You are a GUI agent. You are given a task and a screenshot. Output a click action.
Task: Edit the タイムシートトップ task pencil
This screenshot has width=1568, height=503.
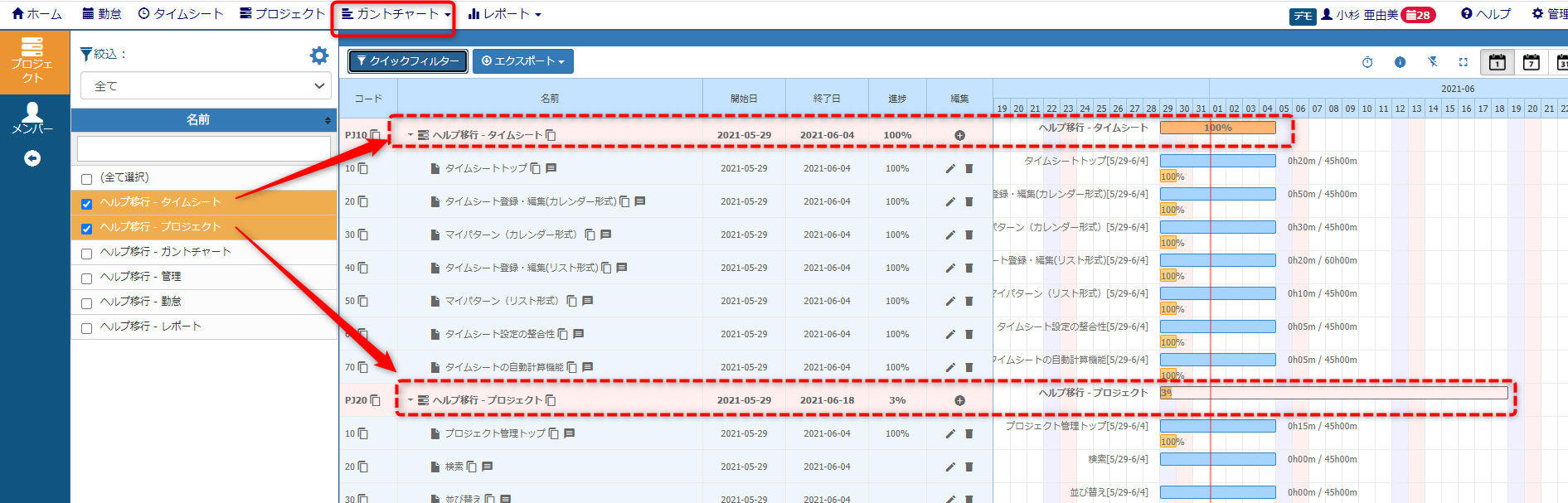[950, 168]
